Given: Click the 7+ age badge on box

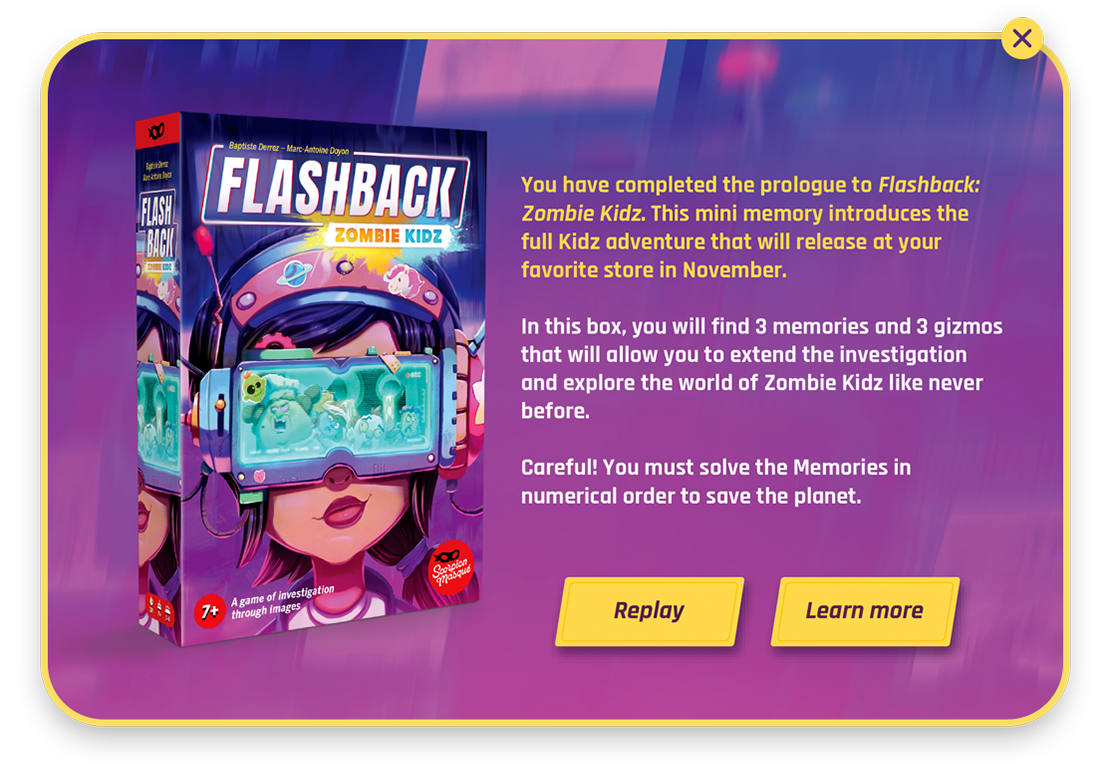Looking at the screenshot, I should click(210, 610).
